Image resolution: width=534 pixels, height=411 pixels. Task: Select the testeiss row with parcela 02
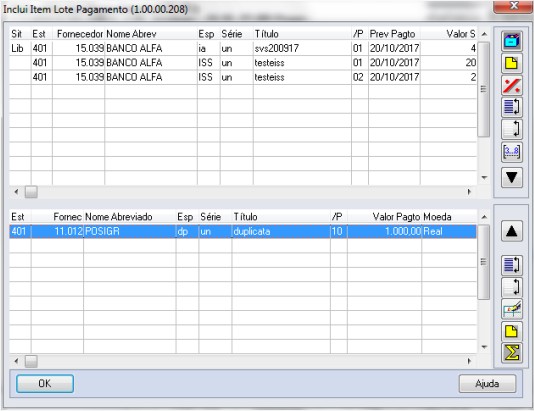point(243,77)
